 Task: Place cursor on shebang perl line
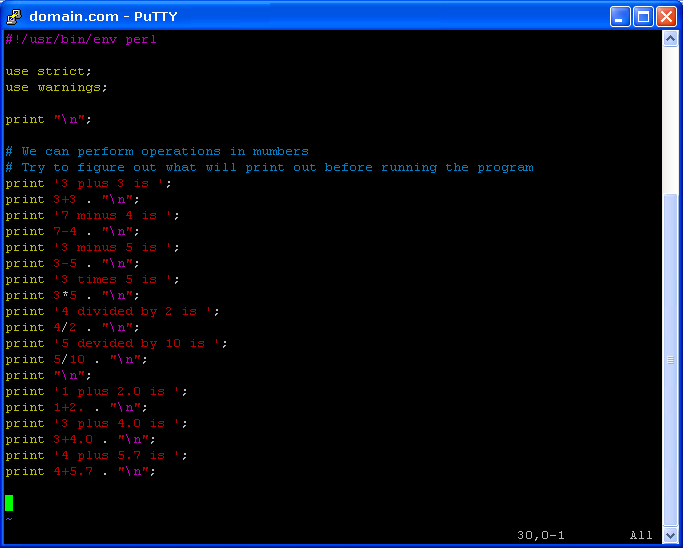tap(81, 39)
